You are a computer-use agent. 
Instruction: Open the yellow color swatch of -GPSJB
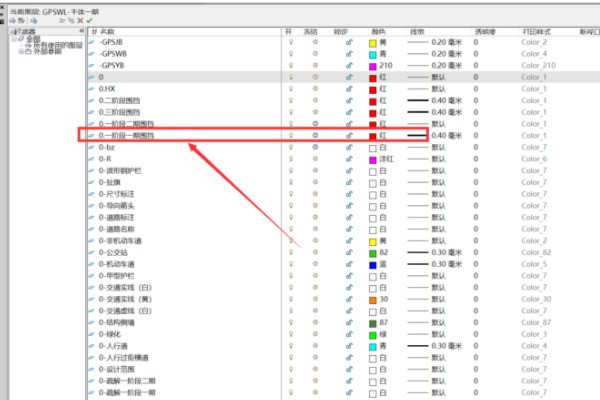pyautogui.click(x=373, y=43)
